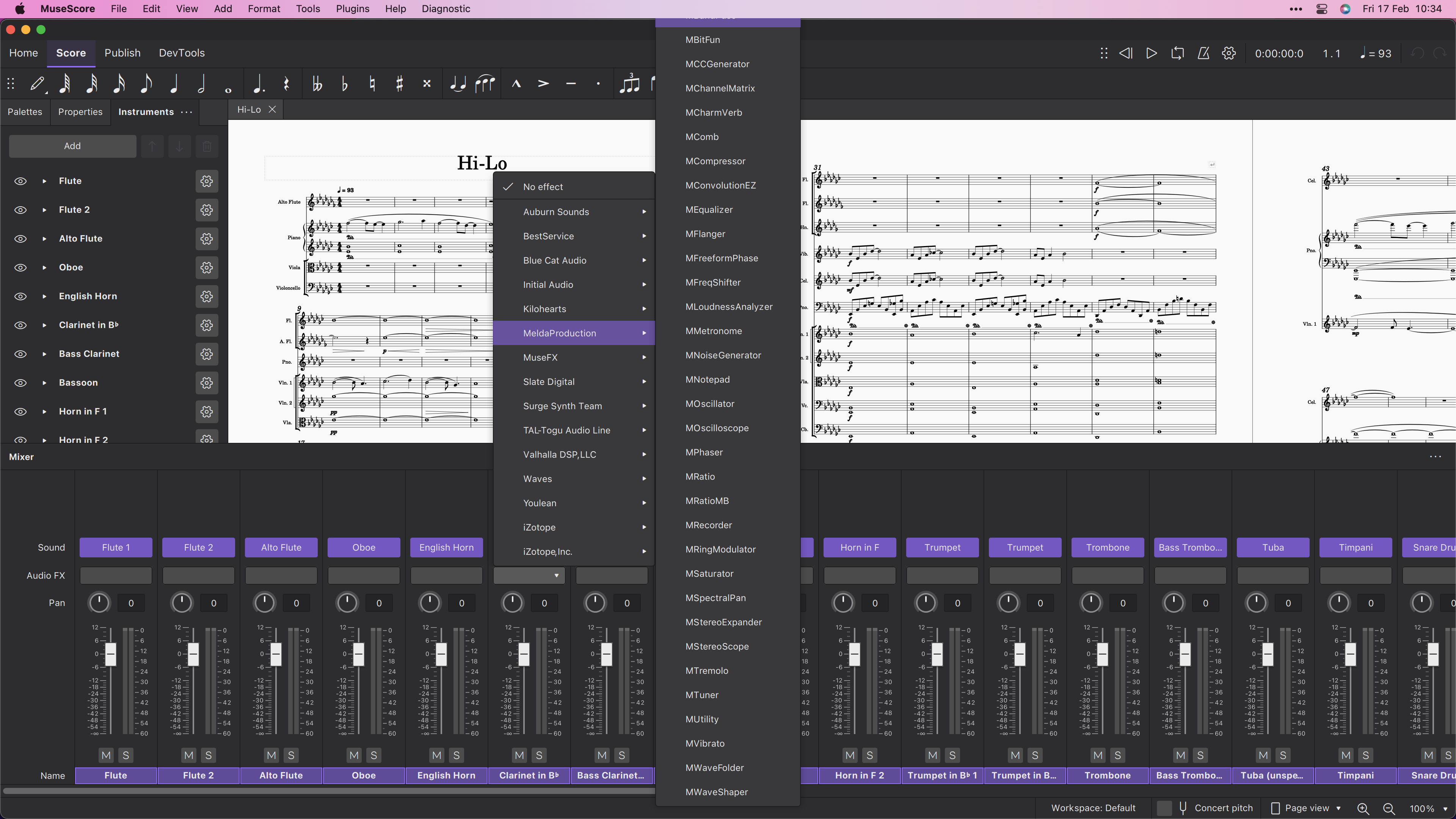This screenshot has width=1456, height=819.
Task: Select MCompressor from the effects list
Action: click(x=715, y=161)
